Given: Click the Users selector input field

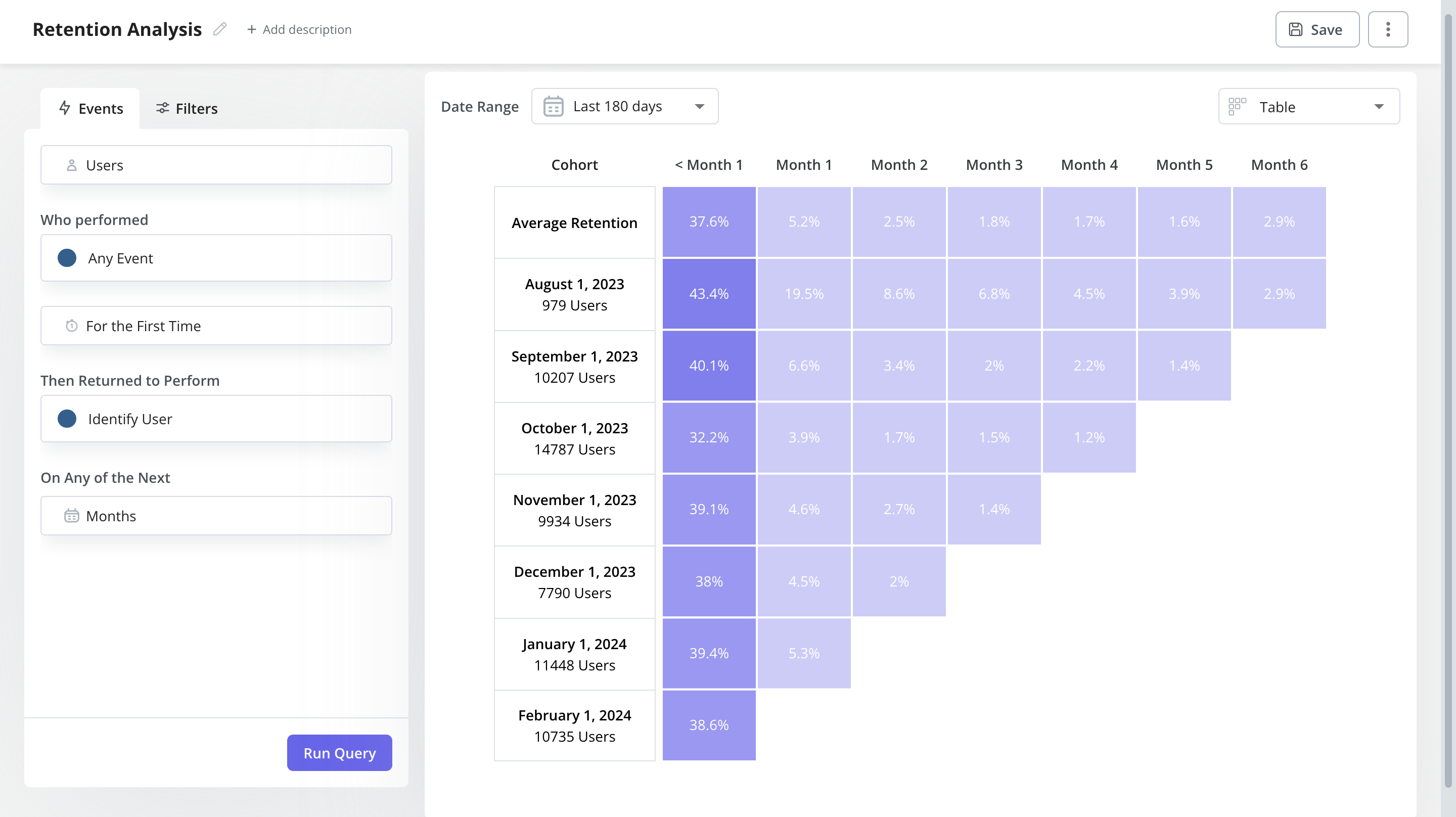Looking at the screenshot, I should 216,164.
